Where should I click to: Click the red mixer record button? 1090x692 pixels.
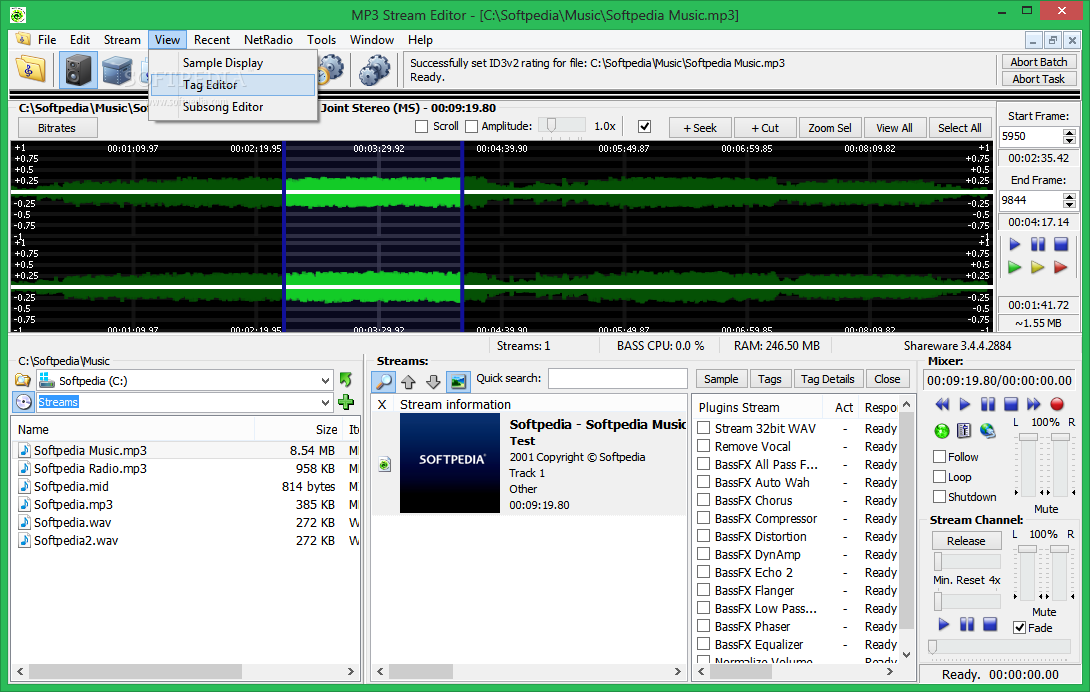(1057, 404)
